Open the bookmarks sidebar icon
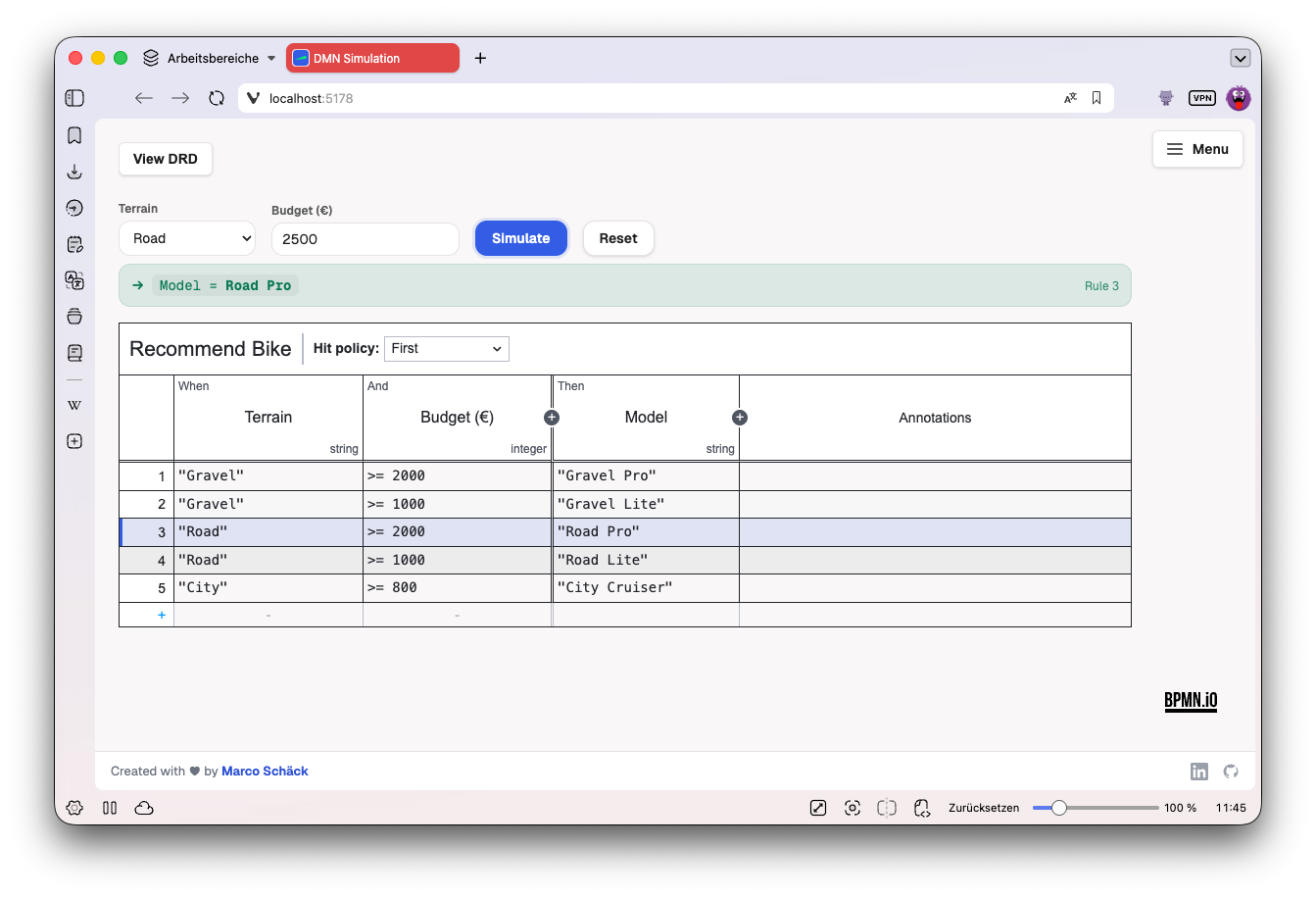This screenshot has height=897, width=1316. coord(74,135)
